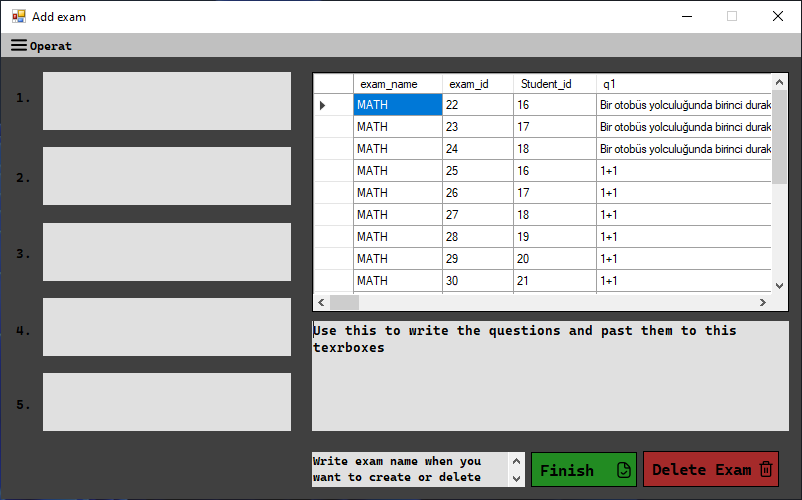Focus question 1 text box
Screen dimensions: 802x500
click(167, 101)
